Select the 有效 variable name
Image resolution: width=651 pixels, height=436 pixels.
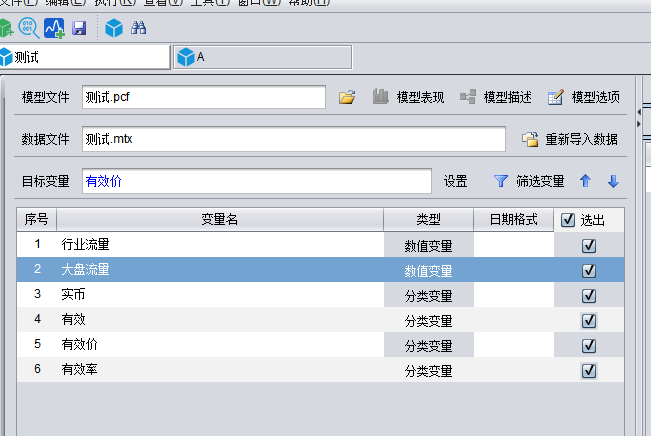[73, 319]
